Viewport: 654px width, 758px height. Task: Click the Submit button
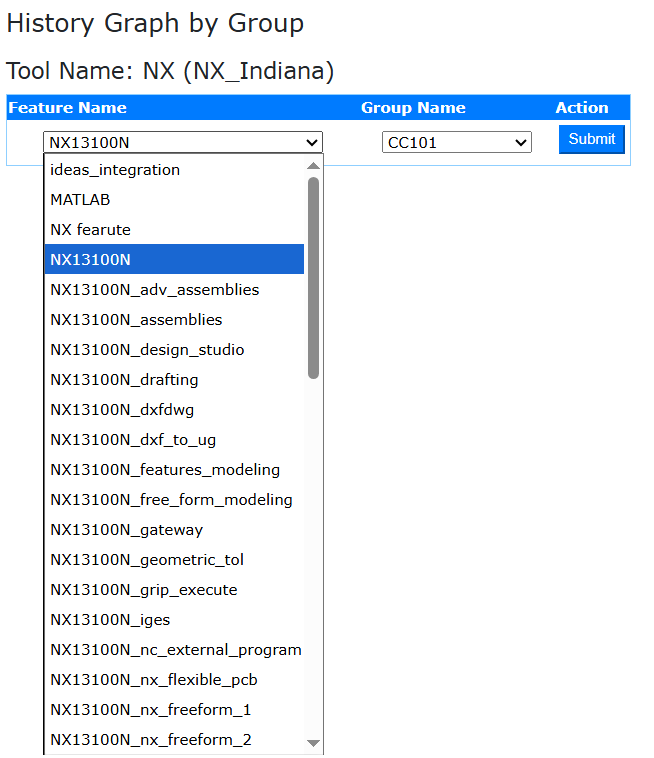coord(592,139)
